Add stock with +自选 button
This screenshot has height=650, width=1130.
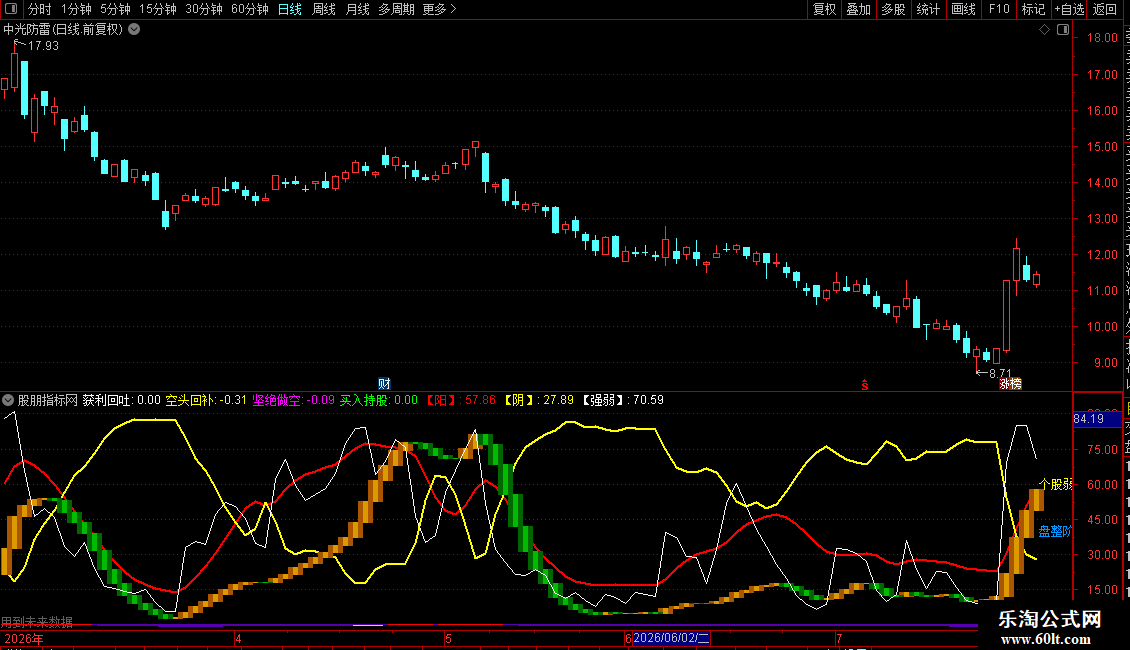(x=1069, y=9)
